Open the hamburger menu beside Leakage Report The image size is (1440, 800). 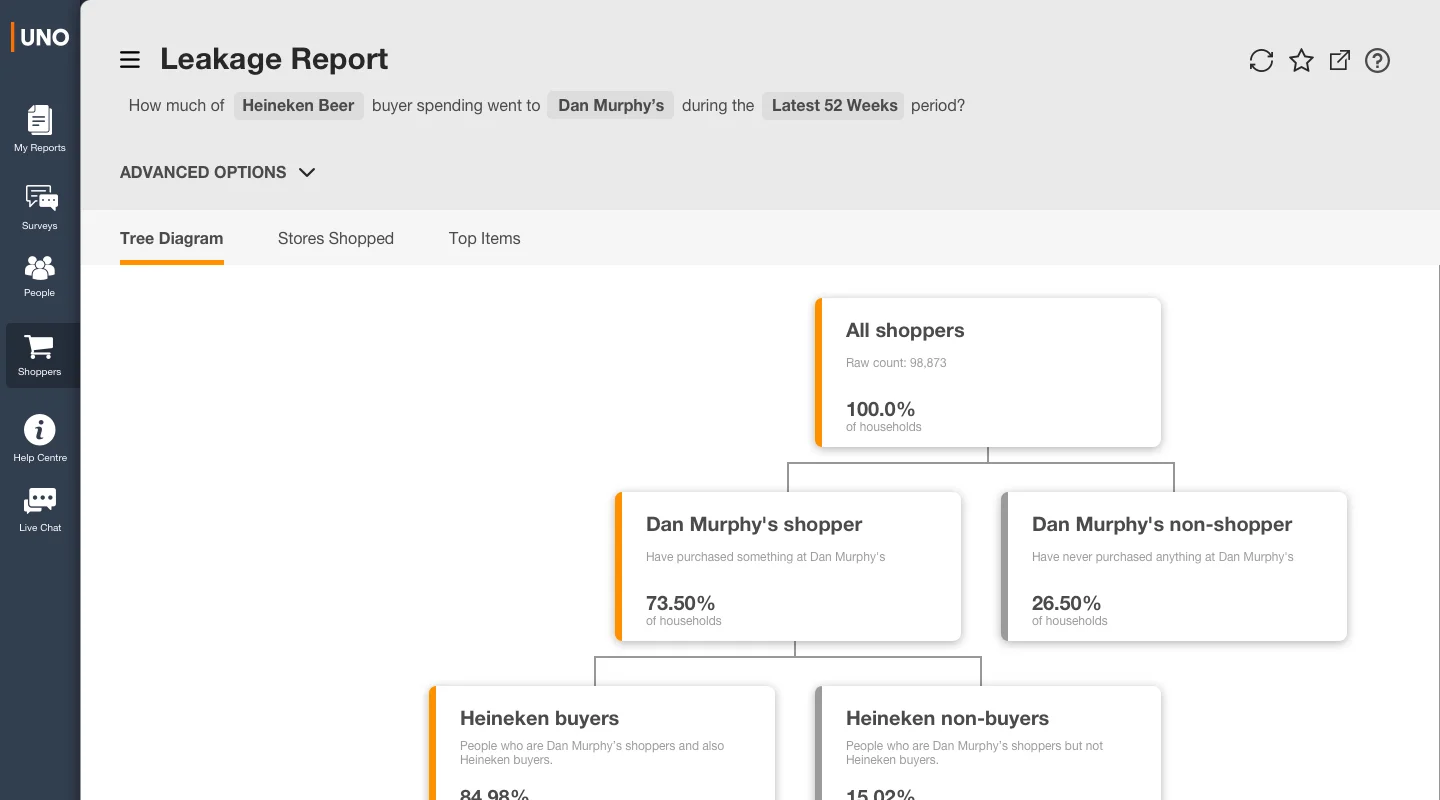point(130,60)
